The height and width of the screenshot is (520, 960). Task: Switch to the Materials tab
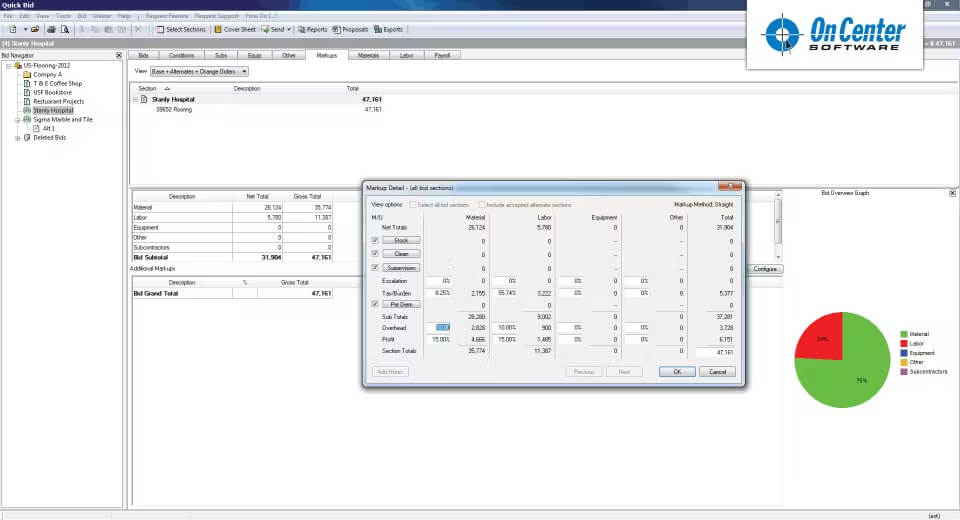[368, 55]
